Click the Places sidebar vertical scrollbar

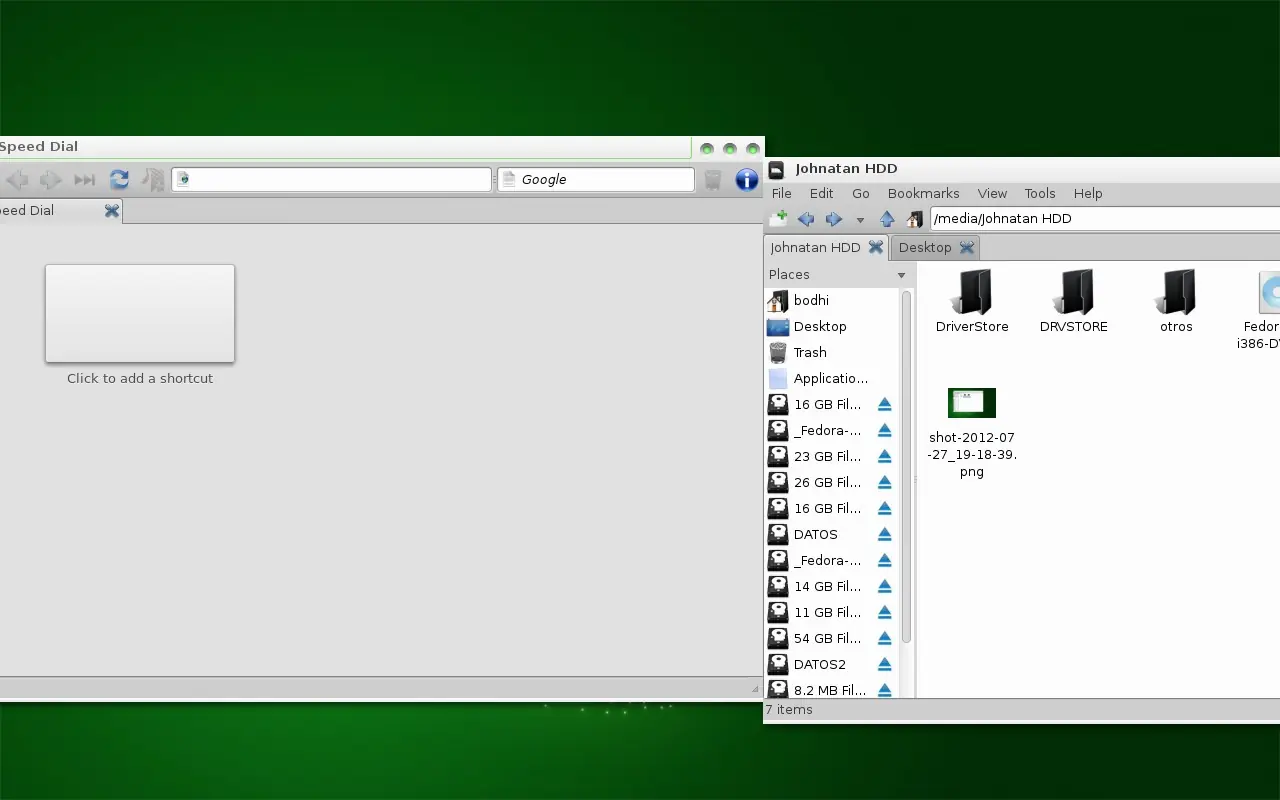pyautogui.click(x=906, y=466)
